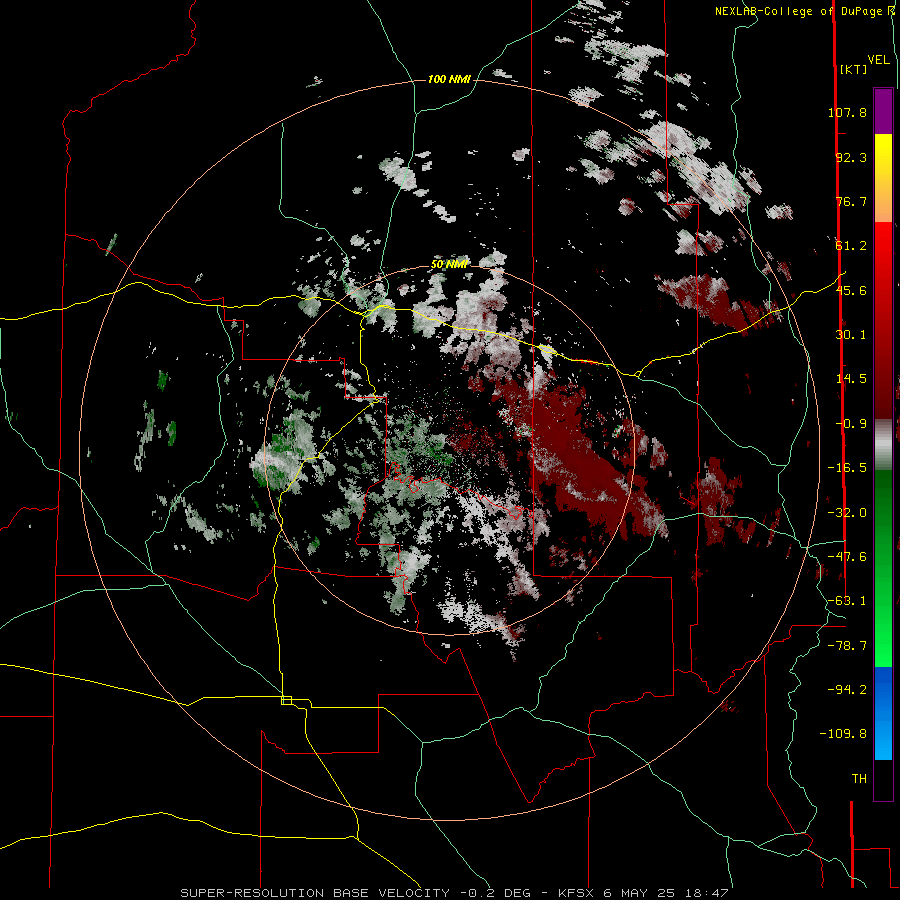The width and height of the screenshot is (900, 900).
Task: Click the [KT] units label
Action: click(x=853, y=69)
